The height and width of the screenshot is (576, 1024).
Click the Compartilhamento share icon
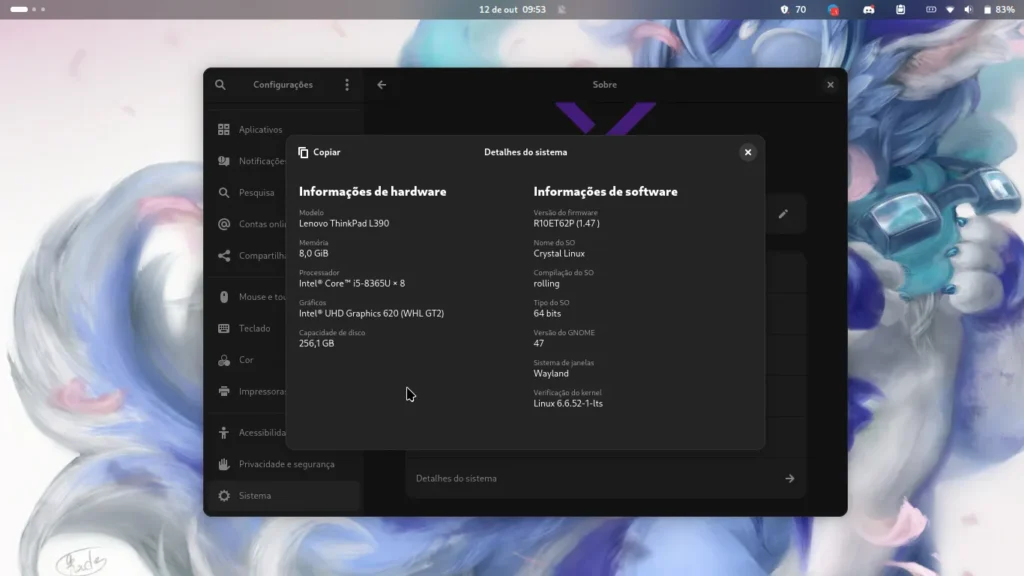coord(224,255)
